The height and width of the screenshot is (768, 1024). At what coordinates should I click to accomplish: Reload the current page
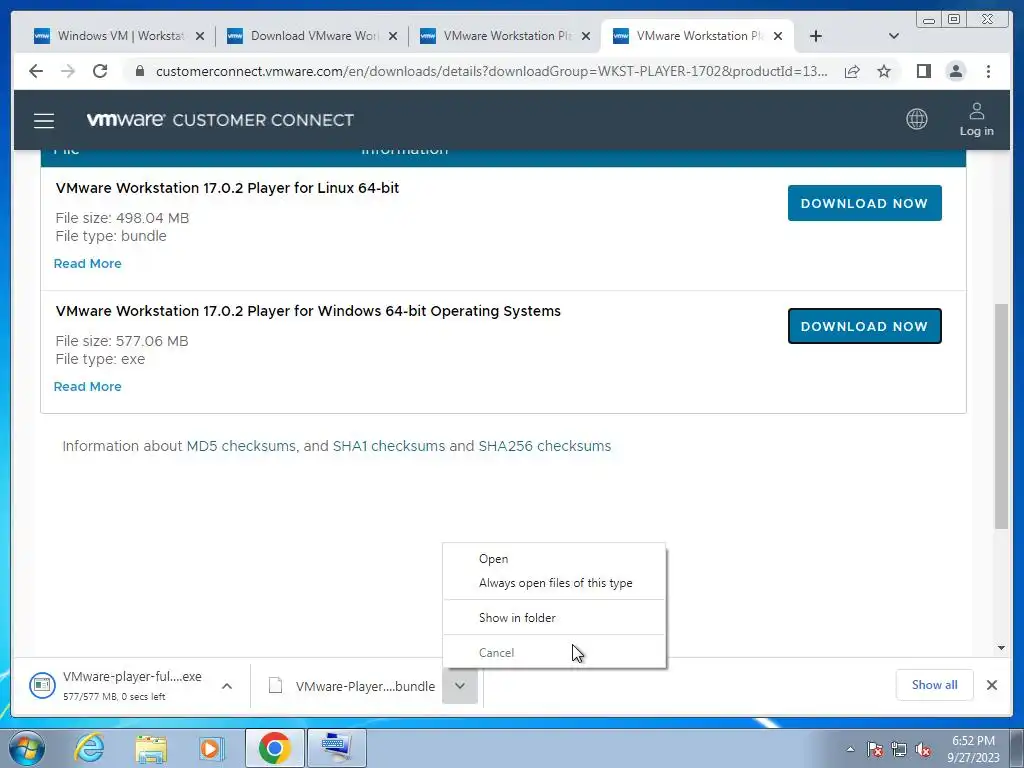tap(100, 71)
